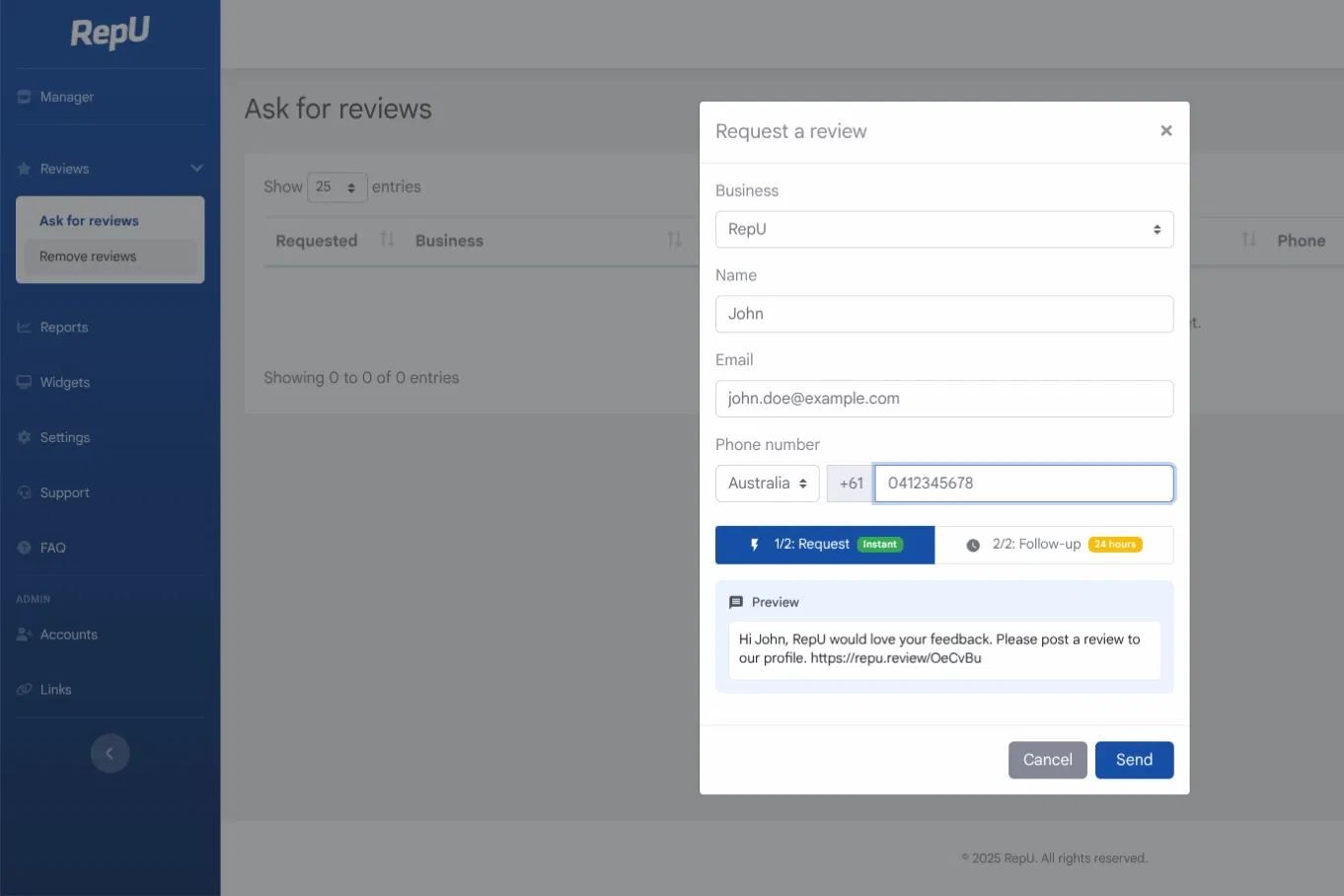1344x896 pixels.
Task: Open the Show 25 entries dropdown
Action: coord(337,187)
